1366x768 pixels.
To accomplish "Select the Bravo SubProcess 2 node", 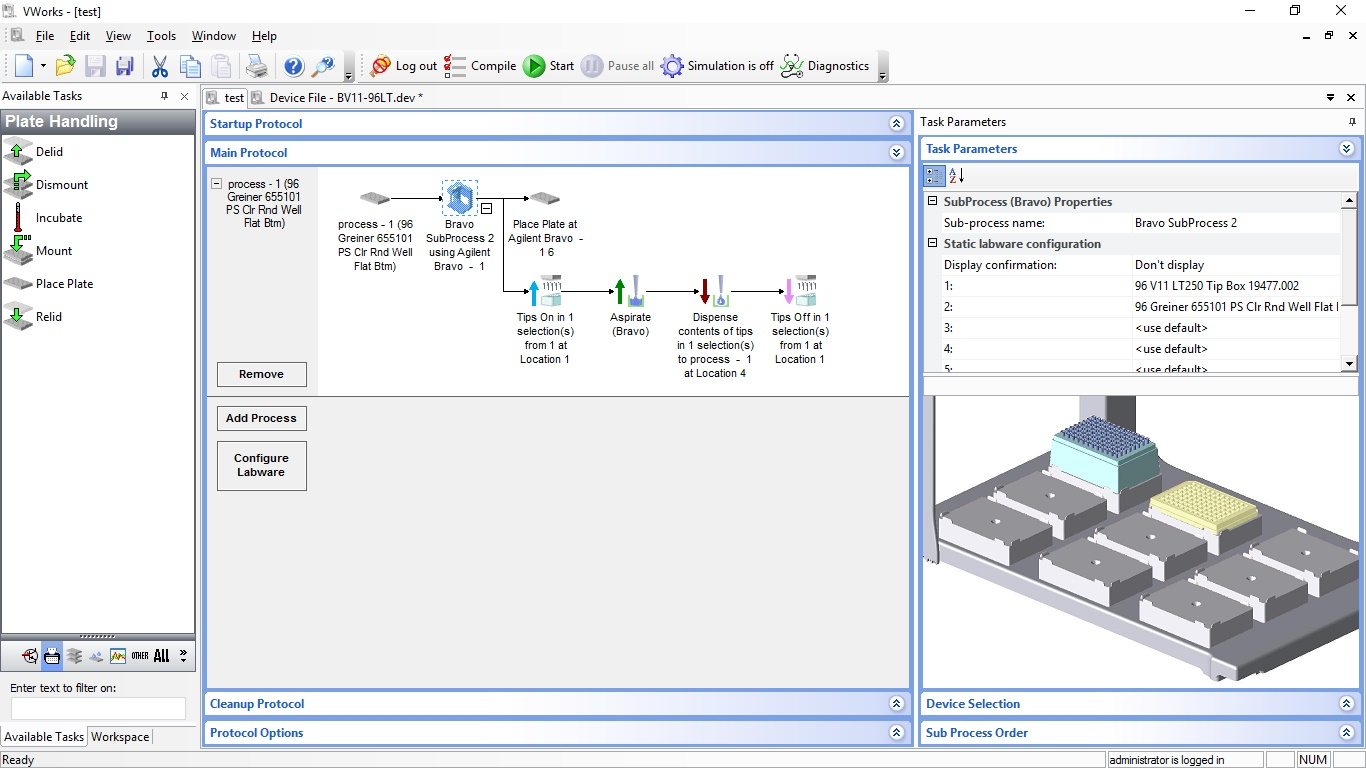I will [460, 198].
